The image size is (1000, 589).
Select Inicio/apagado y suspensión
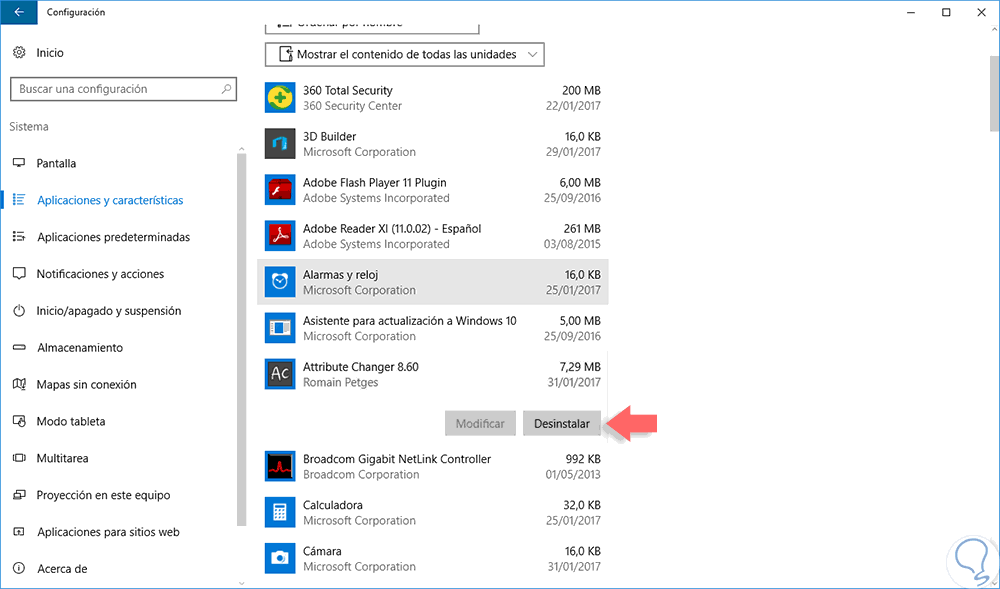click(108, 311)
